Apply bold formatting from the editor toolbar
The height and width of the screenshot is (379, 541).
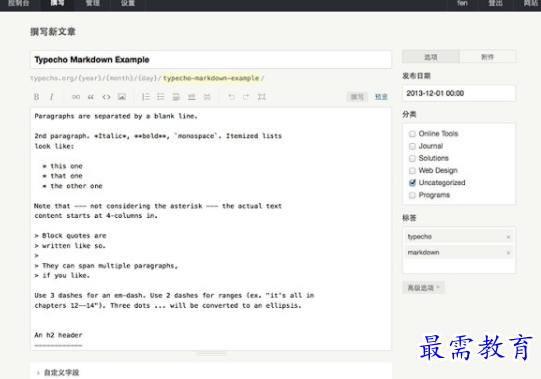[x=36, y=97]
